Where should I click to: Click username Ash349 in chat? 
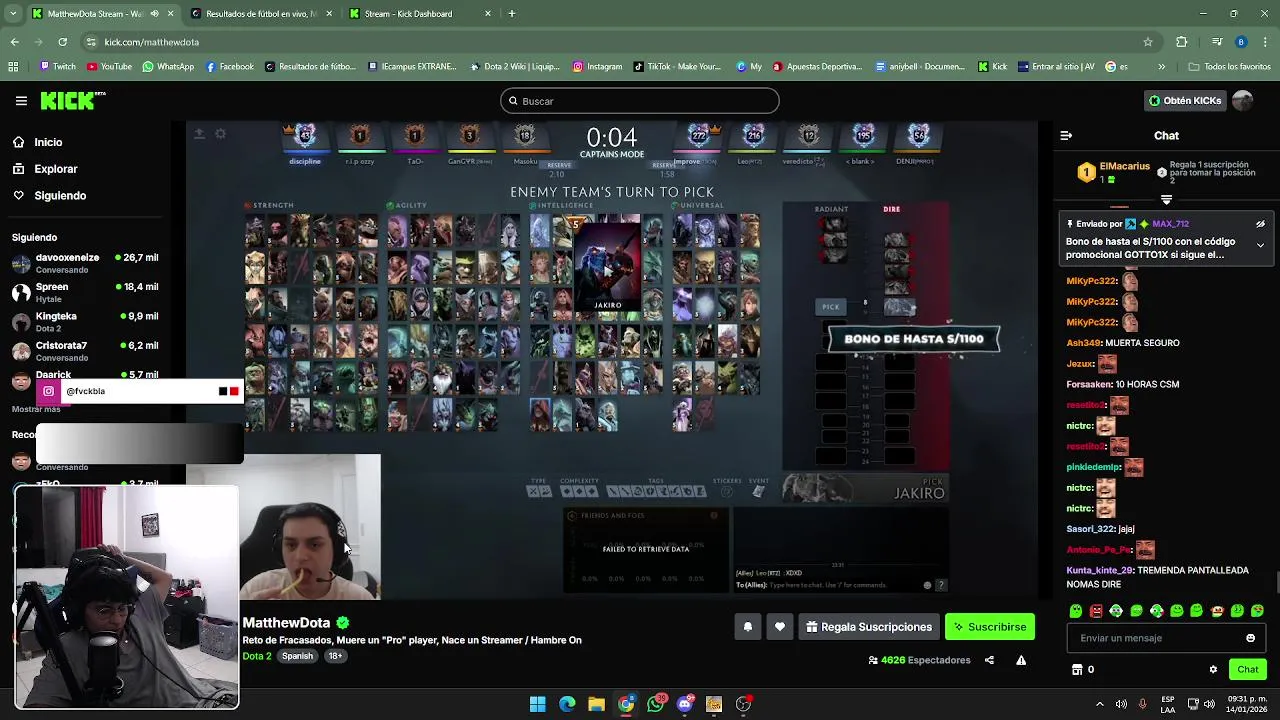[x=1084, y=343]
